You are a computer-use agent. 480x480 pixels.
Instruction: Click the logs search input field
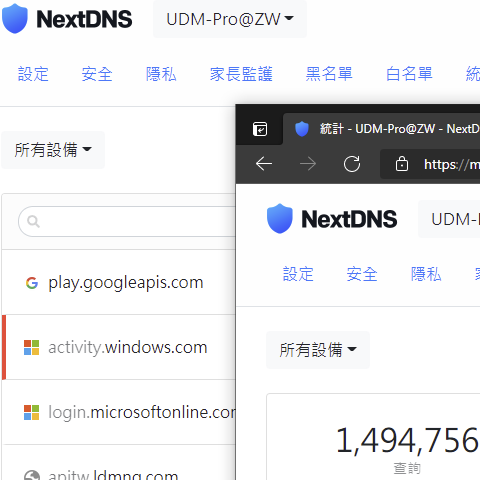(x=127, y=221)
